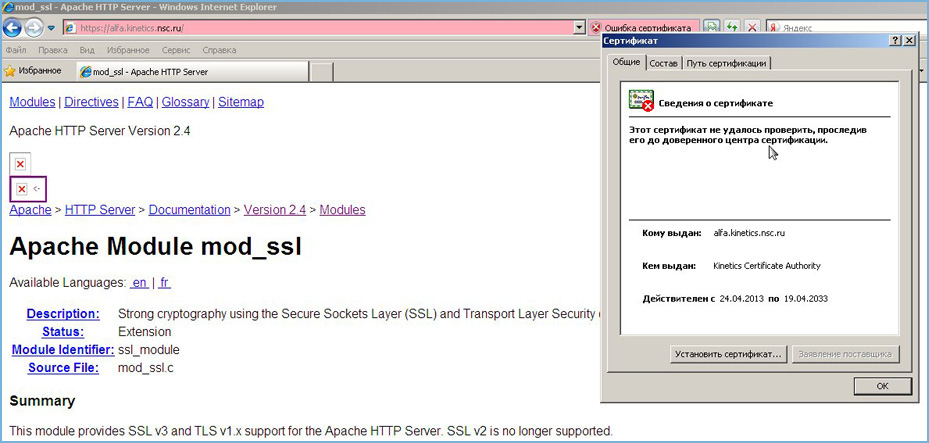Click the Избранное star favorites button

(33, 71)
